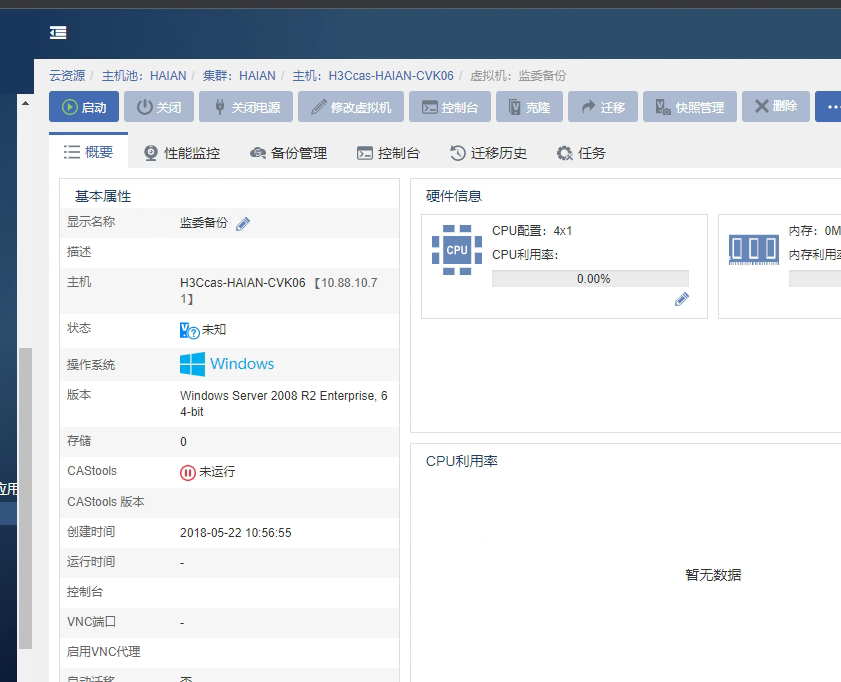The width and height of the screenshot is (841, 682).
Task: Click the 暂无数据 no data label
Action: (713, 575)
